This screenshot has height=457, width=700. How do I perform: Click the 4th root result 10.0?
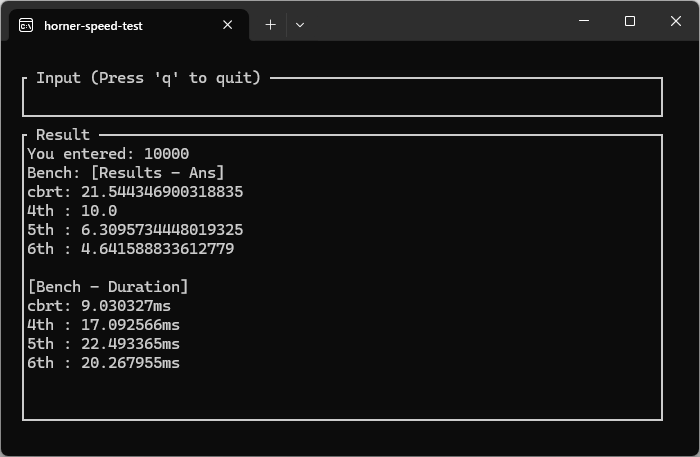point(99,211)
